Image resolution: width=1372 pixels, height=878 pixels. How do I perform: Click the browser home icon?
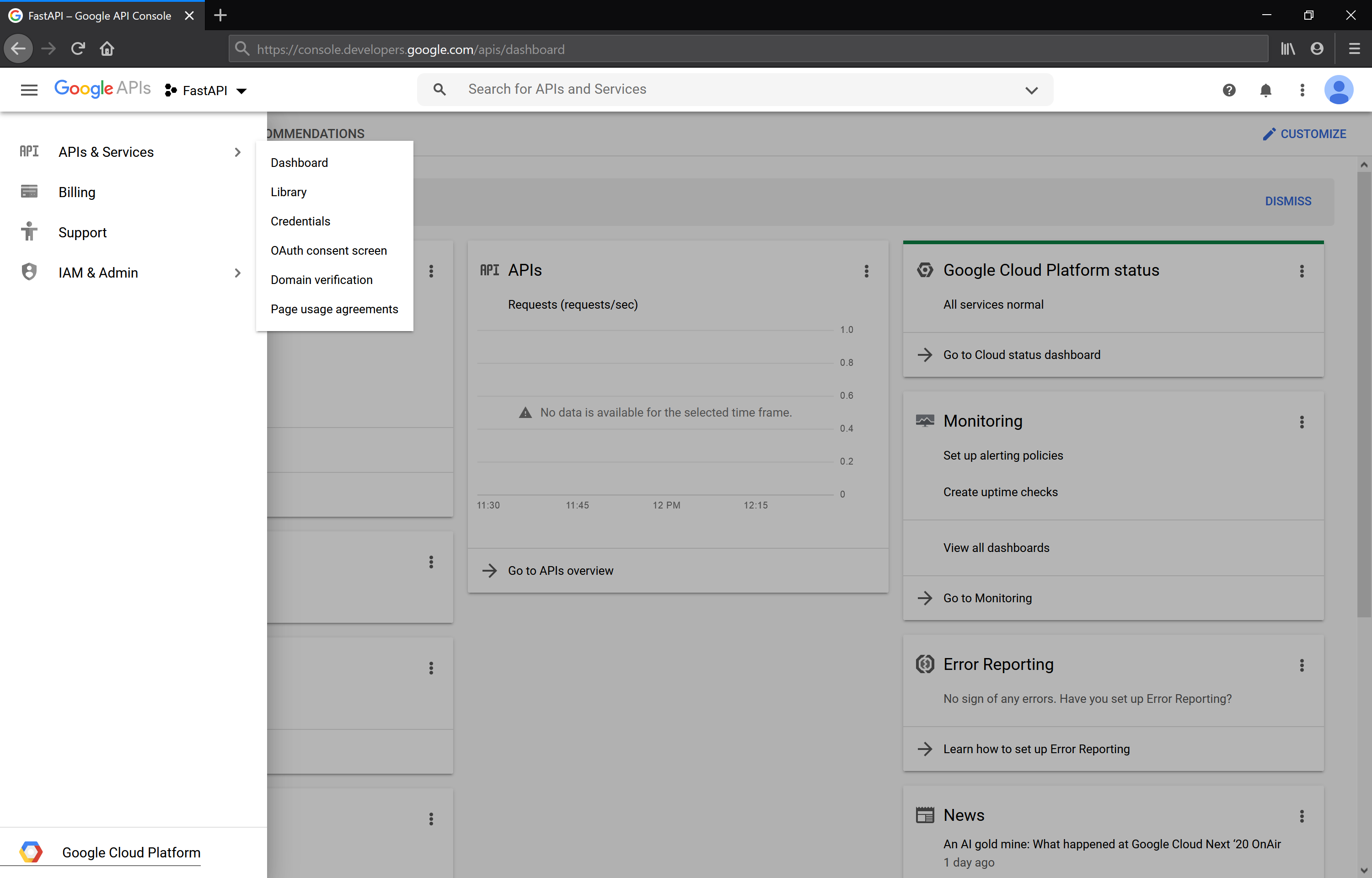(x=107, y=49)
